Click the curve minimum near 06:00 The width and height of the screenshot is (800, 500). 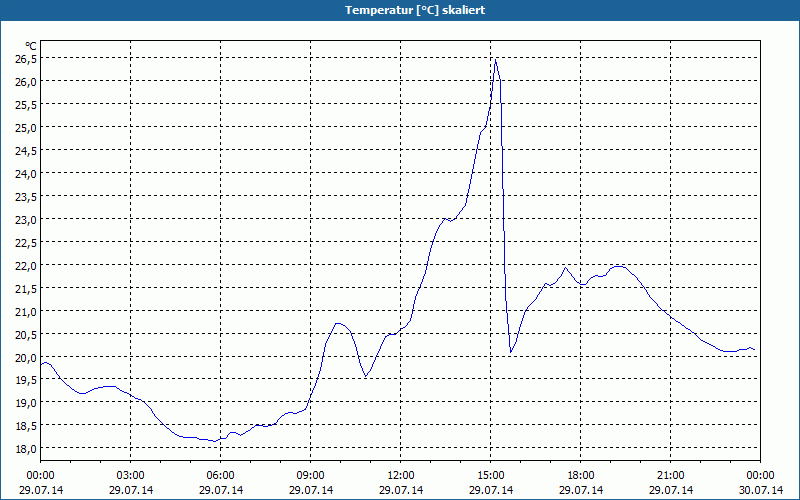215,441
